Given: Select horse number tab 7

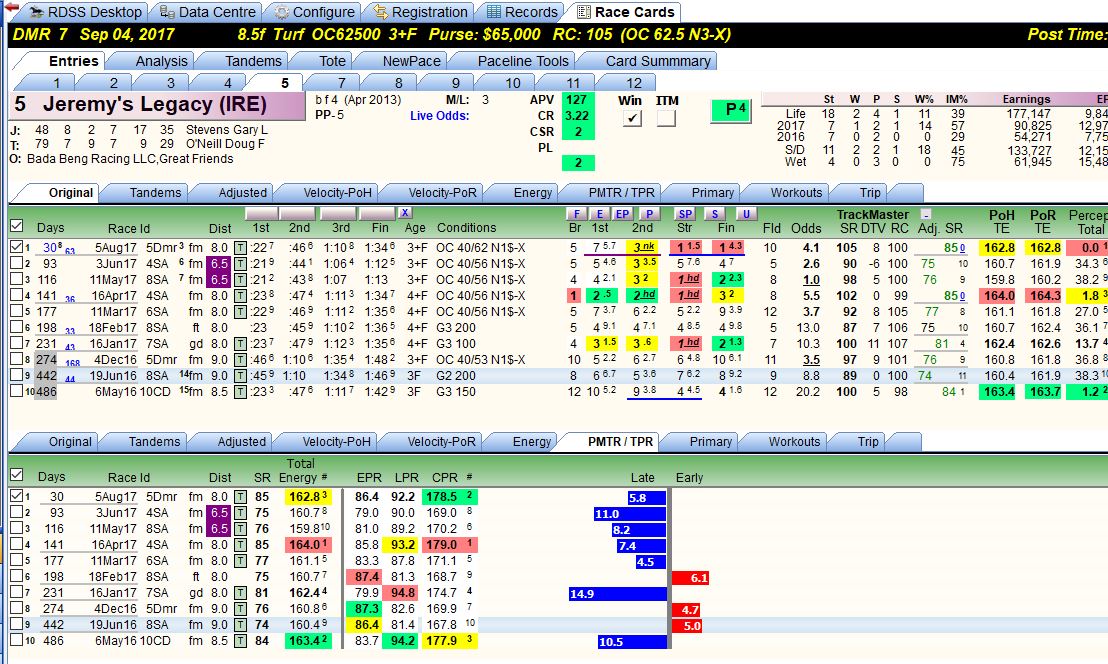Looking at the screenshot, I should [x=341, y=83].
